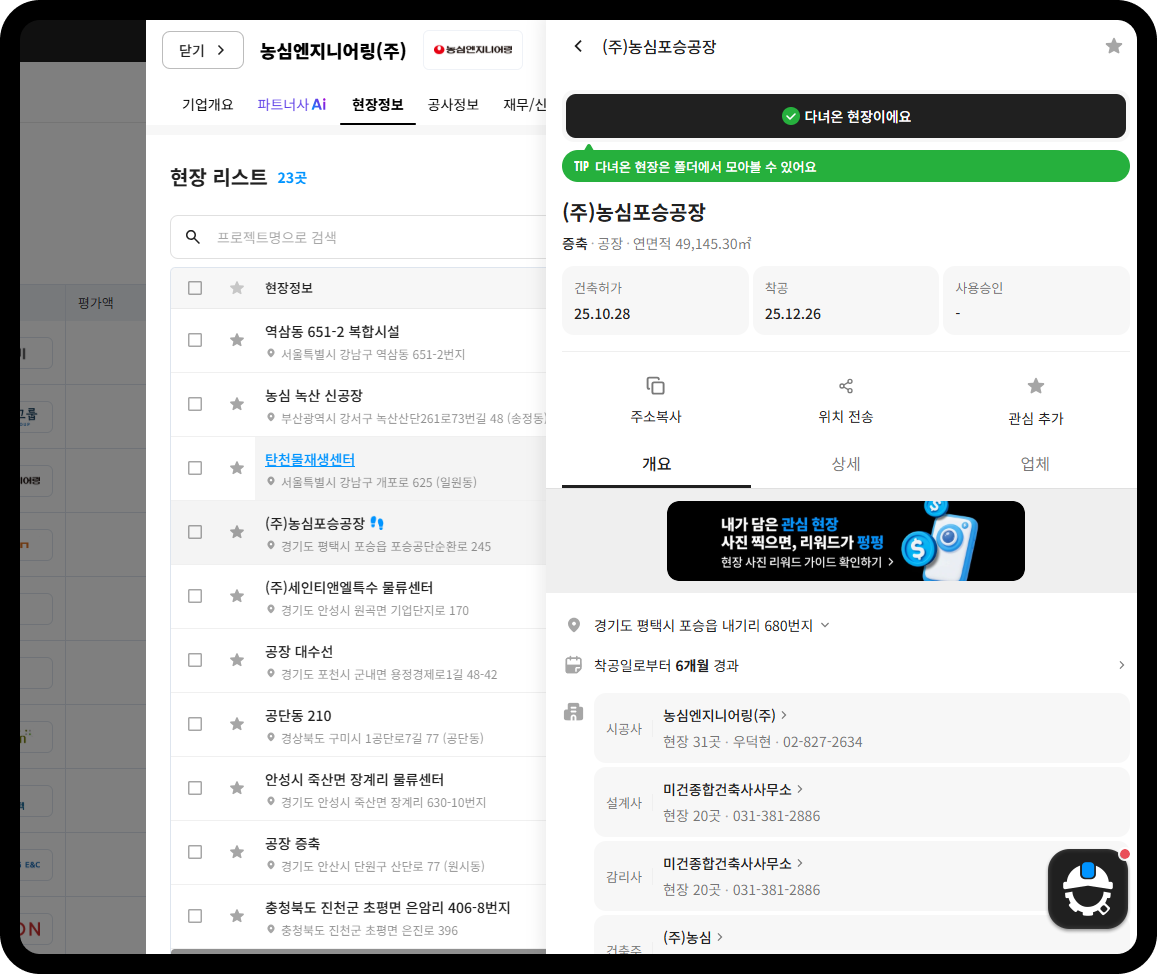Check the 충청북도 진천군 초평면 checkbox

(x=195, y=916)
